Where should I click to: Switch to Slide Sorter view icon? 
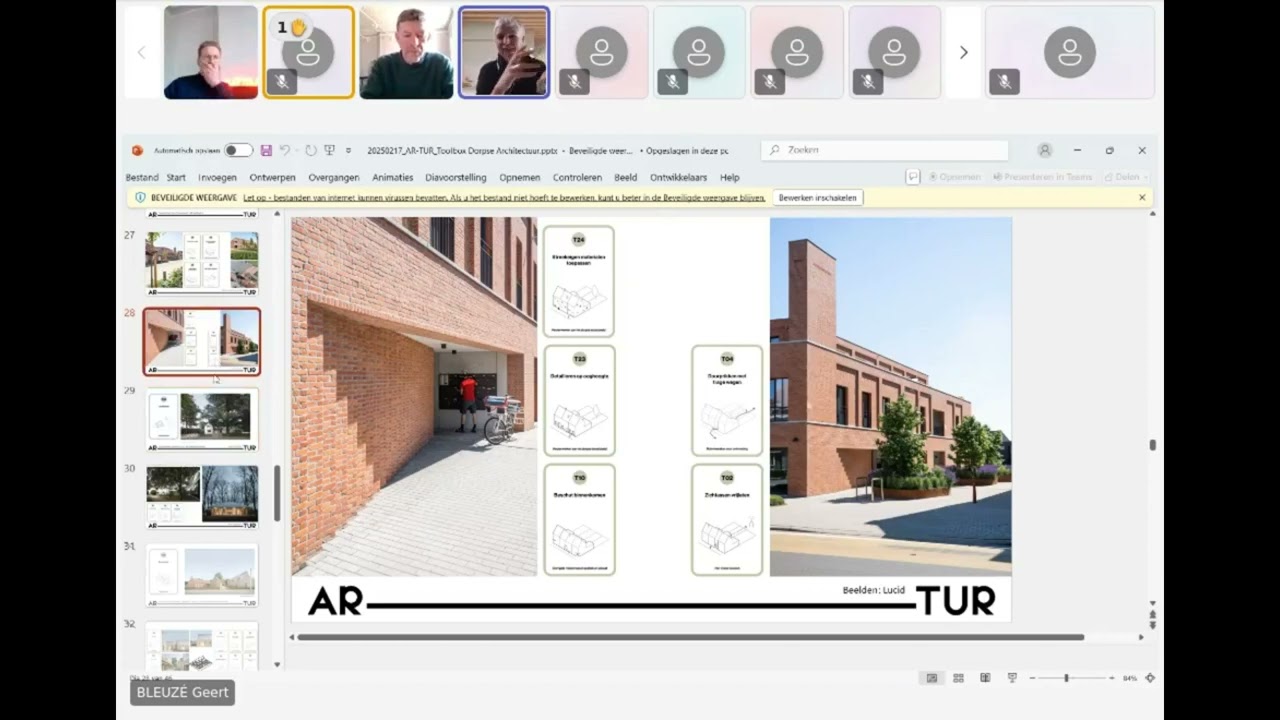coord(958,678)
